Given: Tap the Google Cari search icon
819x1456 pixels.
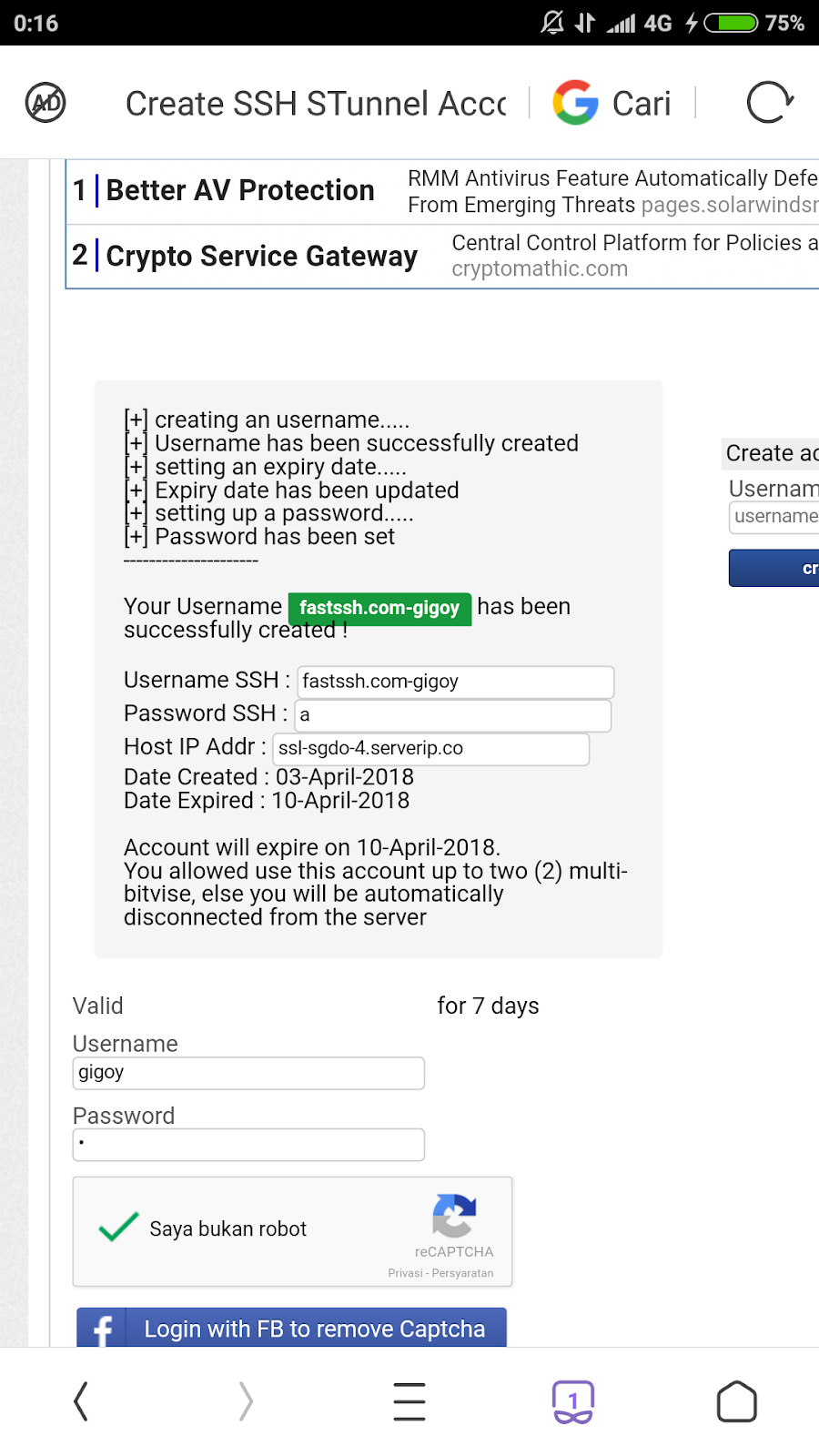Looking at the screenshot, I should click(x=576, y=103).
